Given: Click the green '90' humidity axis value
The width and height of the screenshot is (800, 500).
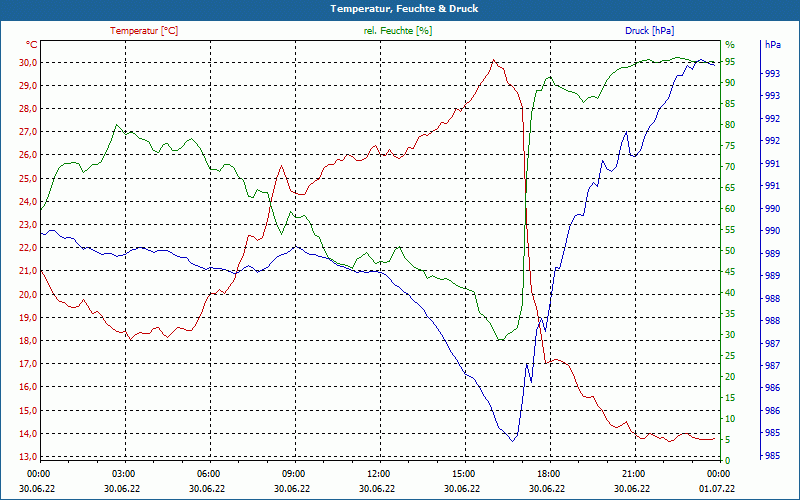Looking at the screenshot, I should (730, 83).
